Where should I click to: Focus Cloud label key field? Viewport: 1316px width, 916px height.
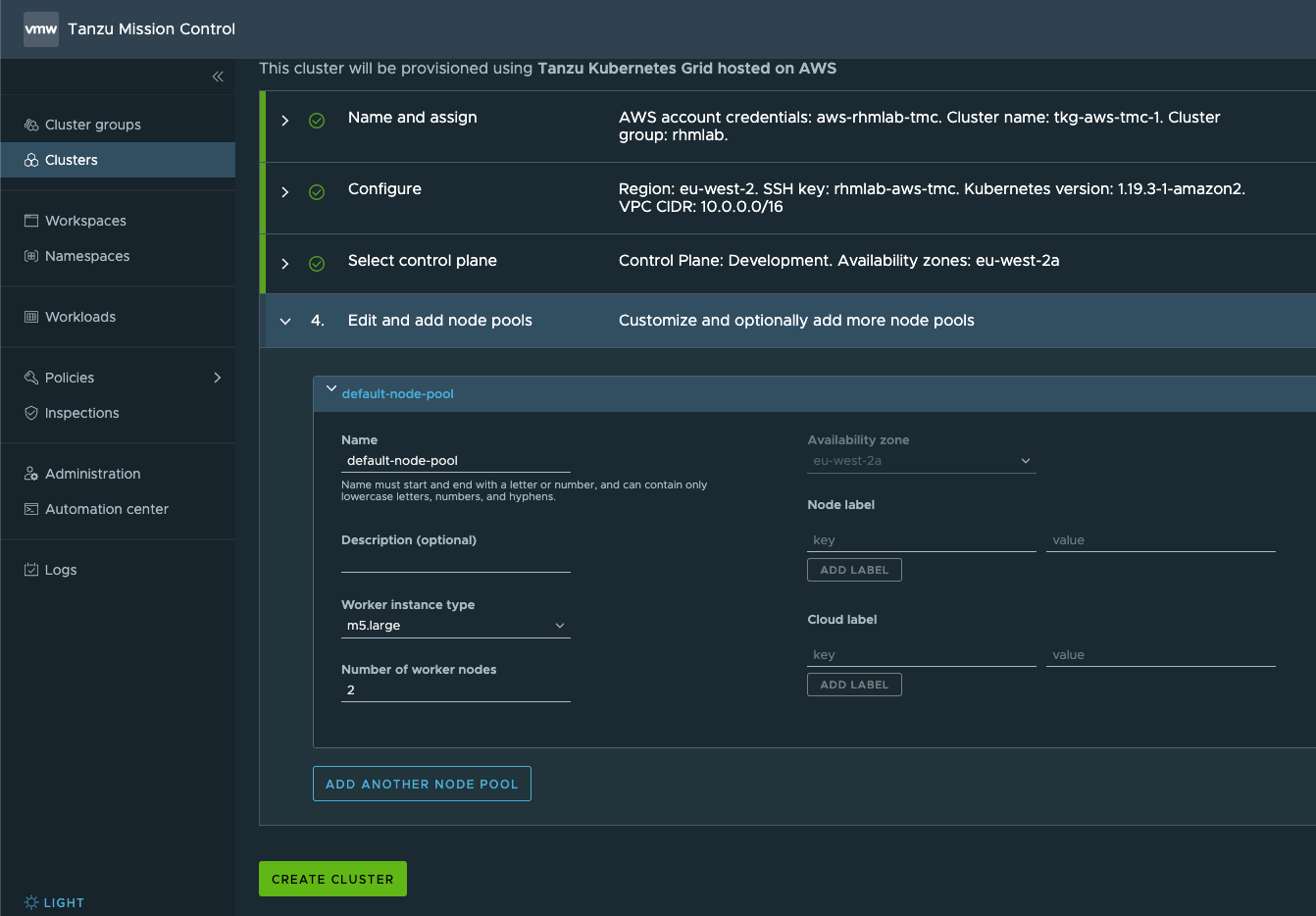[922, 655]
